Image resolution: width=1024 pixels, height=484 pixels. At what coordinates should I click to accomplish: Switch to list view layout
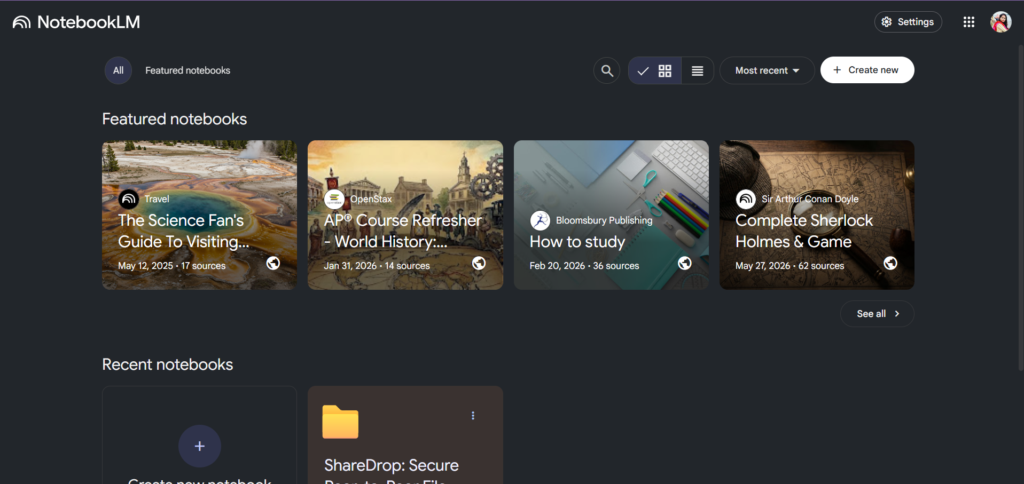(x=697, y=71)
